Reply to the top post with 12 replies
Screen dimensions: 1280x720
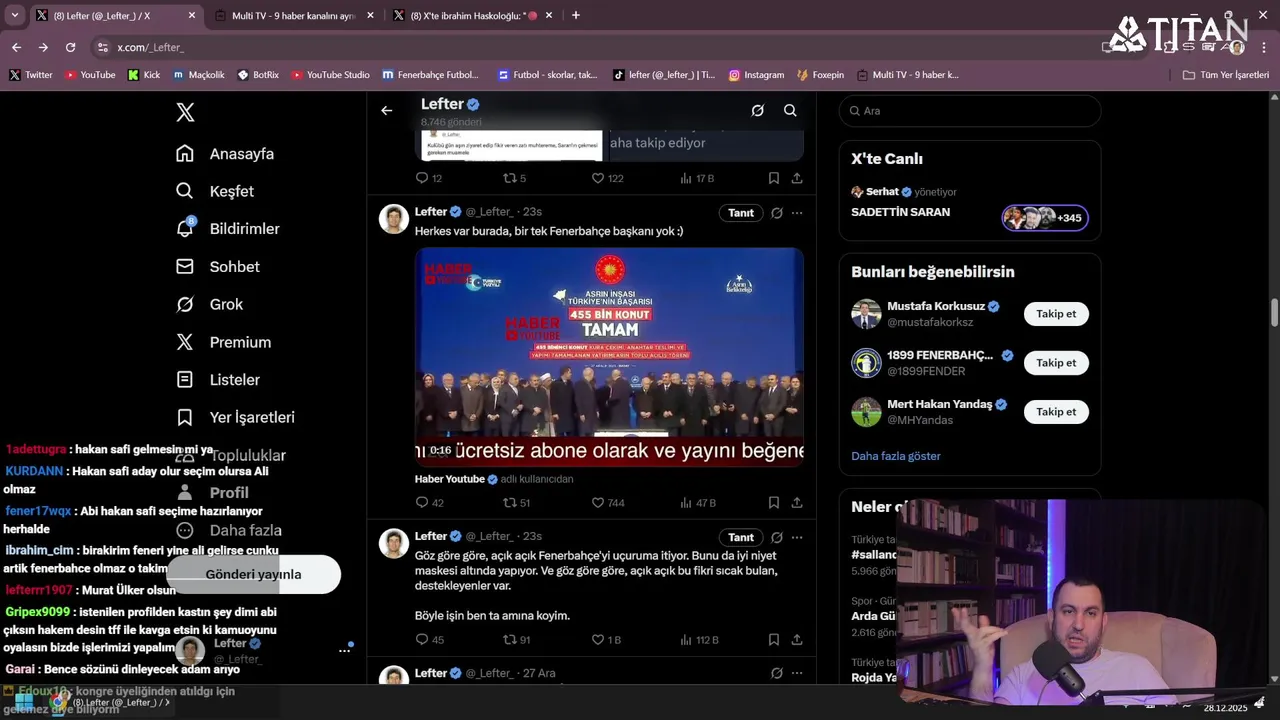point(428,178)
